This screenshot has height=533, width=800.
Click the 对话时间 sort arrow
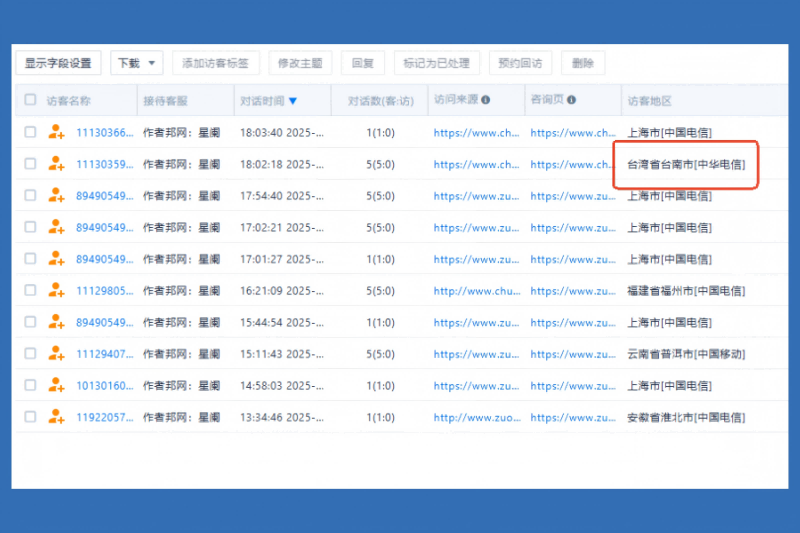[293, 101]
